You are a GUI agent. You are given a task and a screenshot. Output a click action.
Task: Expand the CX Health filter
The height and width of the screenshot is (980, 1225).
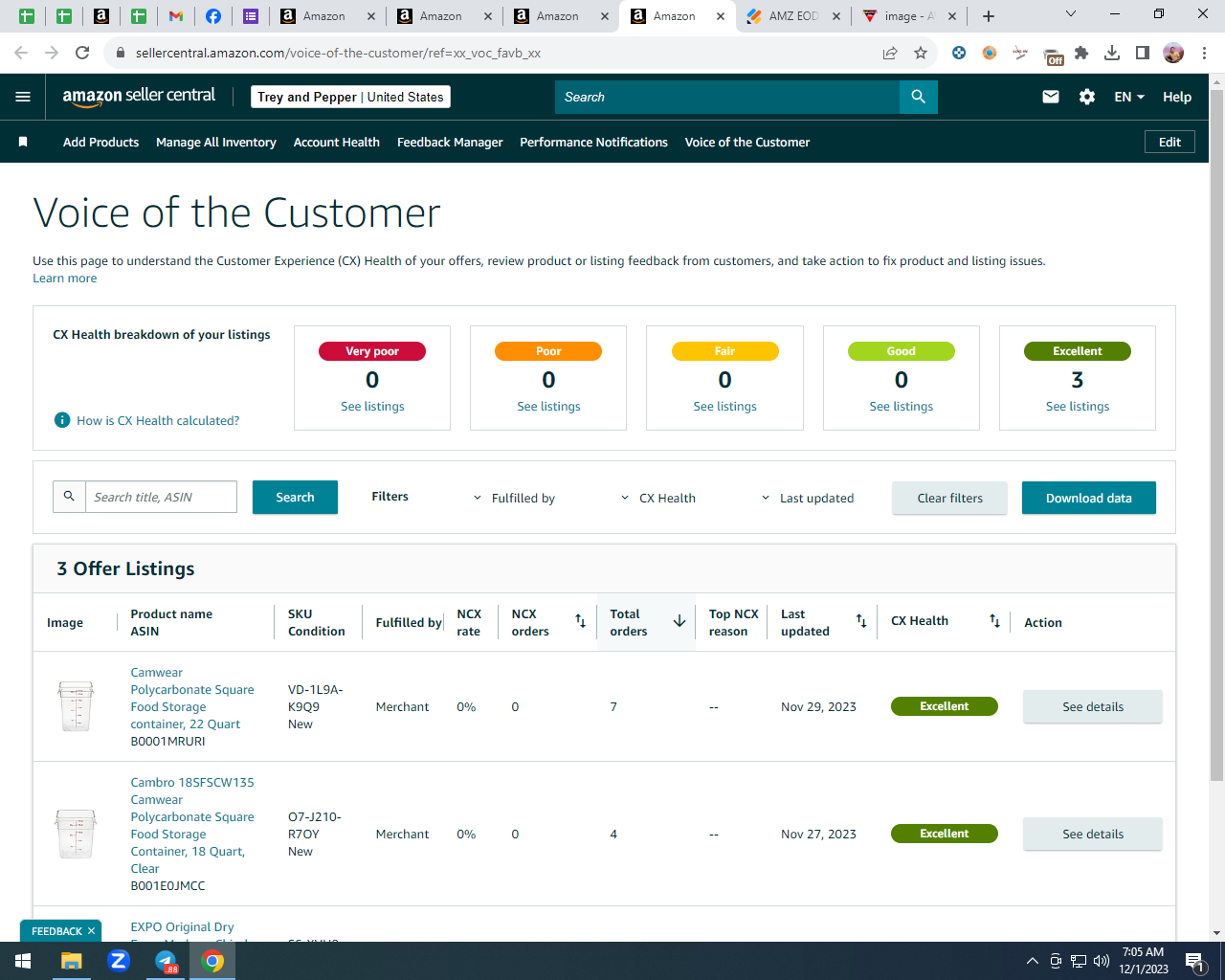(x=657, y=498)
